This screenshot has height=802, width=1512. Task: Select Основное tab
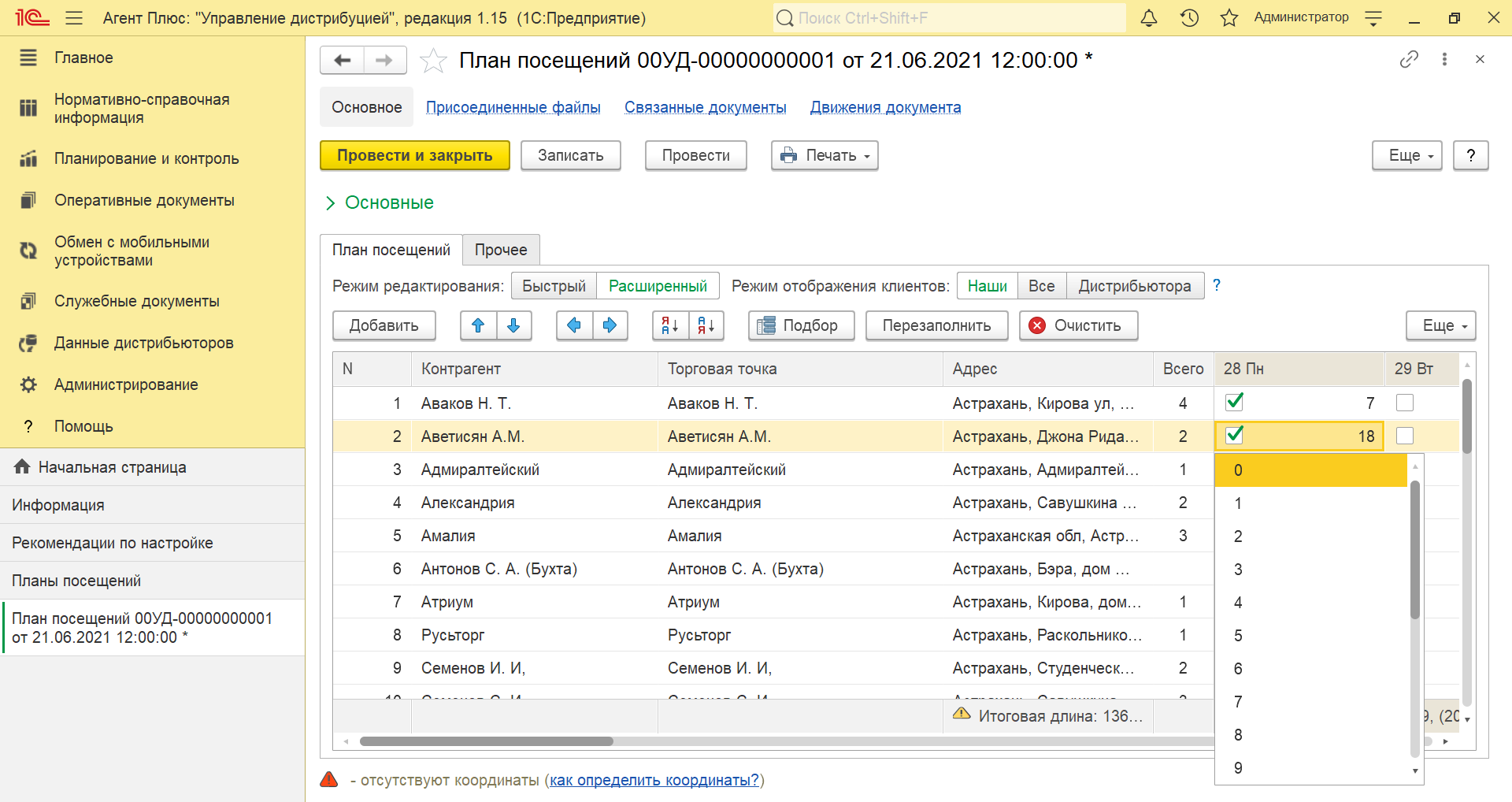[367, 107]
